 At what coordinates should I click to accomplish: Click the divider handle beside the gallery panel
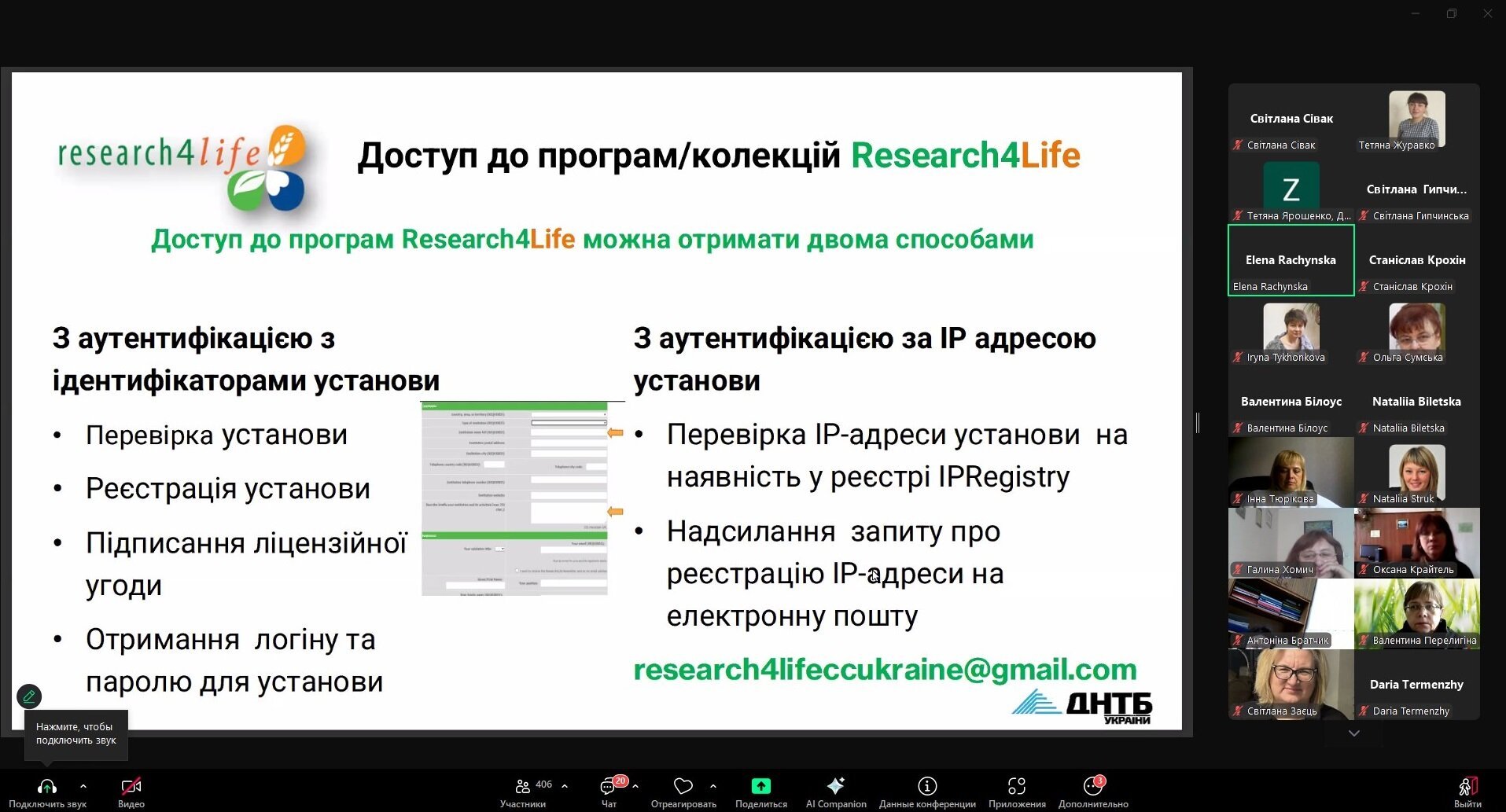[x=1198, y=422]
